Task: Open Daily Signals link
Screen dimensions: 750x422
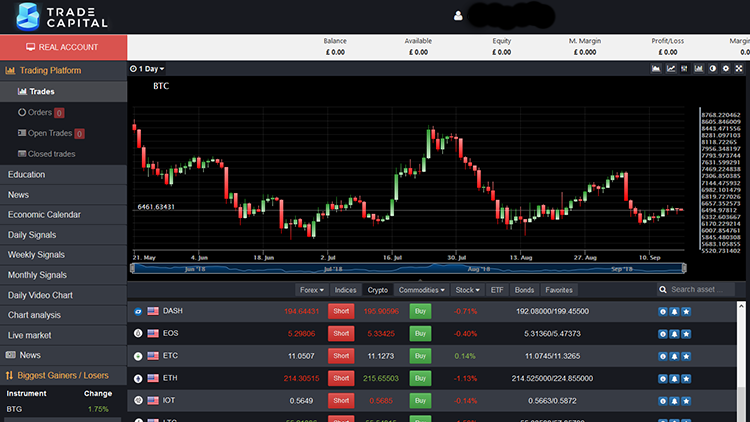Action: (64, 235)
